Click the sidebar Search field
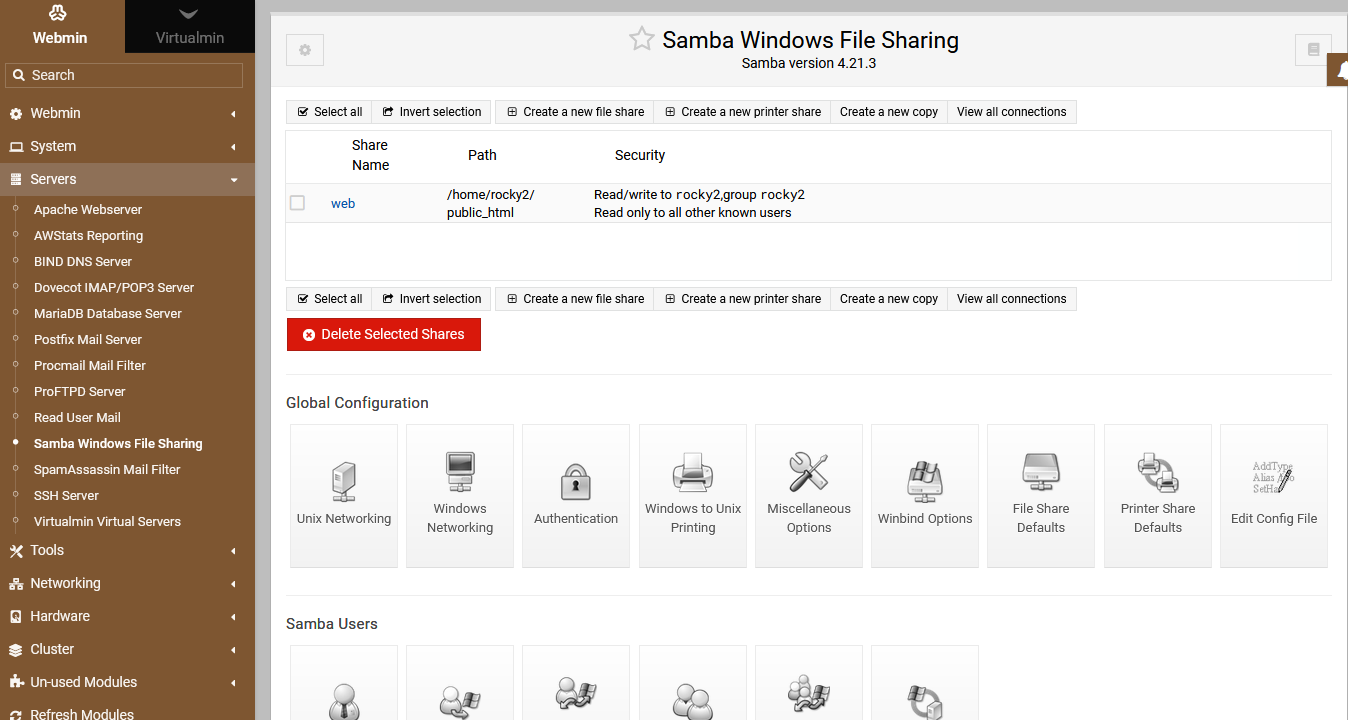Screen dimensions: 1348x720 pos(124,75)
